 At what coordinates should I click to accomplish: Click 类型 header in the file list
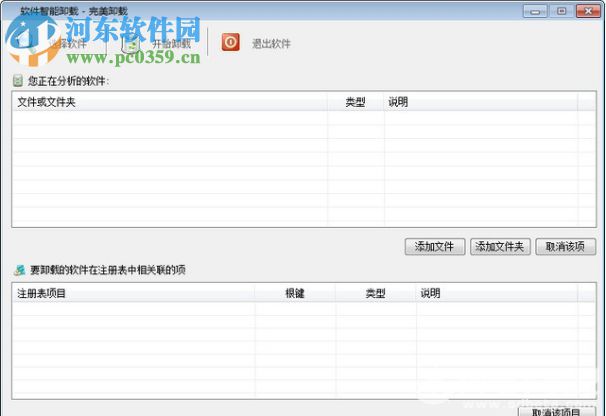coord(356,102)
